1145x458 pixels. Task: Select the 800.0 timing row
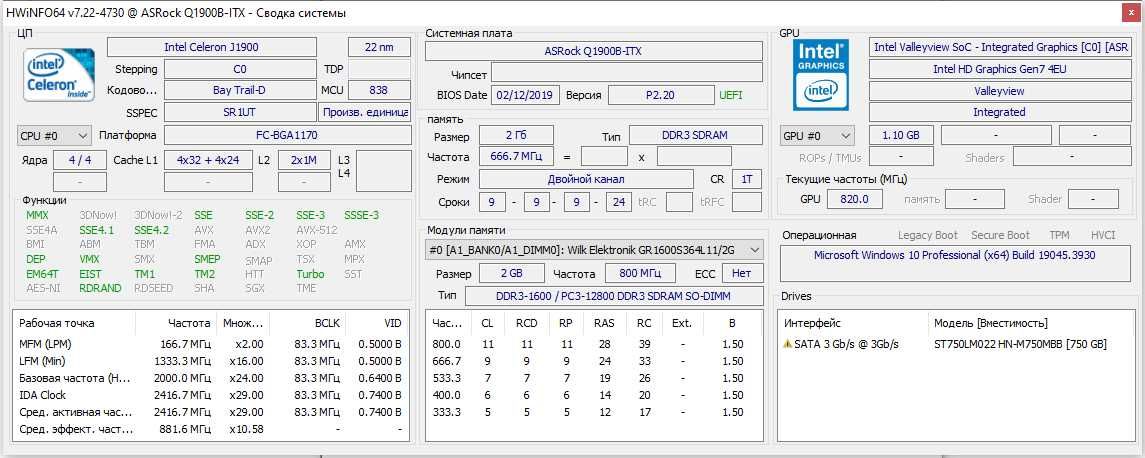pyautogui.click(x=594, y=344)
